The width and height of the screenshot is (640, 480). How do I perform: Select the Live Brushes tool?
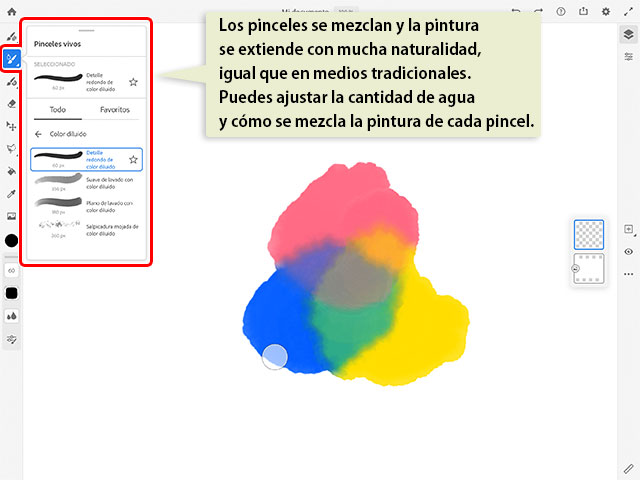[12, 59]
